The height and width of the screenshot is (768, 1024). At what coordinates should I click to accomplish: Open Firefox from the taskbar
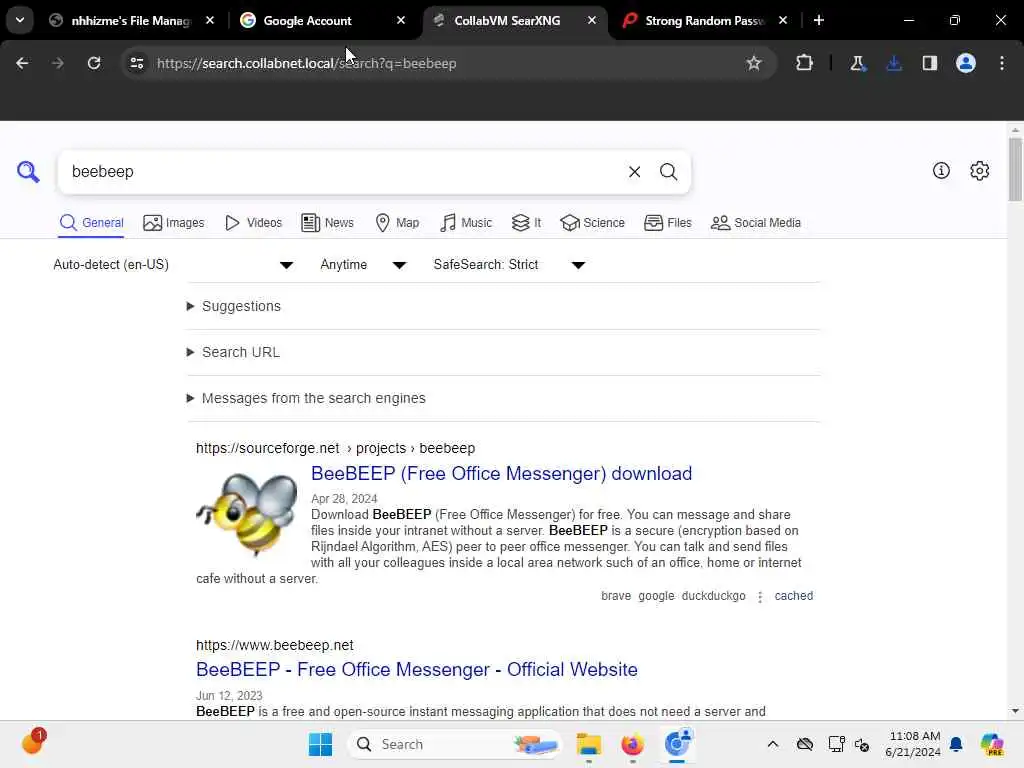click(632, 744)
